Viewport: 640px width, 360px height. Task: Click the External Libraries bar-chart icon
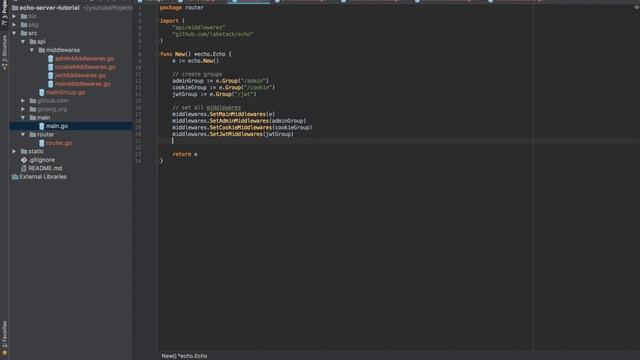15,177
